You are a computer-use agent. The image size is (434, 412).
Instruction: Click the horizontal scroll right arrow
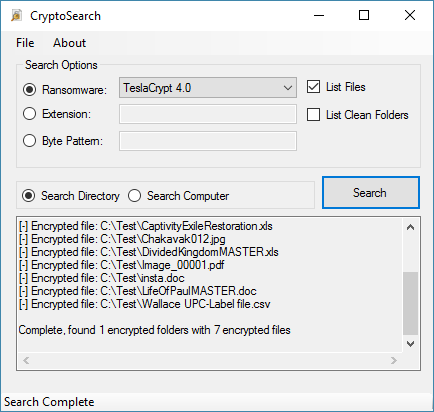tap(394, 360)
